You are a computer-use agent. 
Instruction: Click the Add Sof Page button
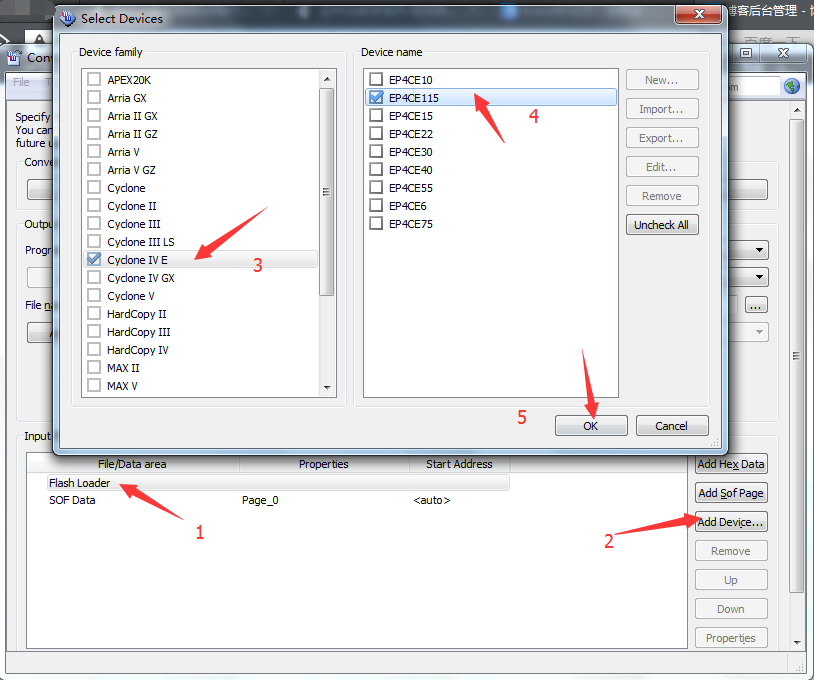click(x=731, y=493)
